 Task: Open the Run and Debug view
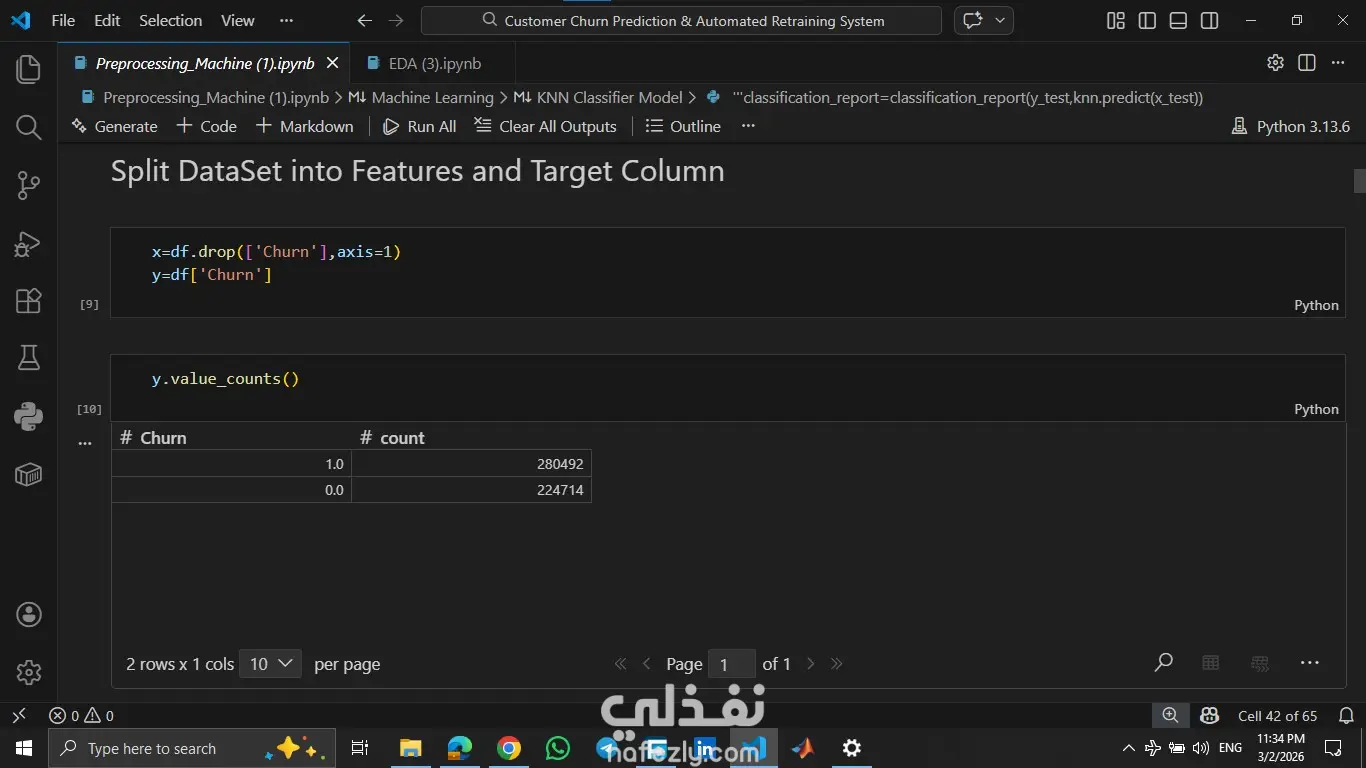click(28, 243)
